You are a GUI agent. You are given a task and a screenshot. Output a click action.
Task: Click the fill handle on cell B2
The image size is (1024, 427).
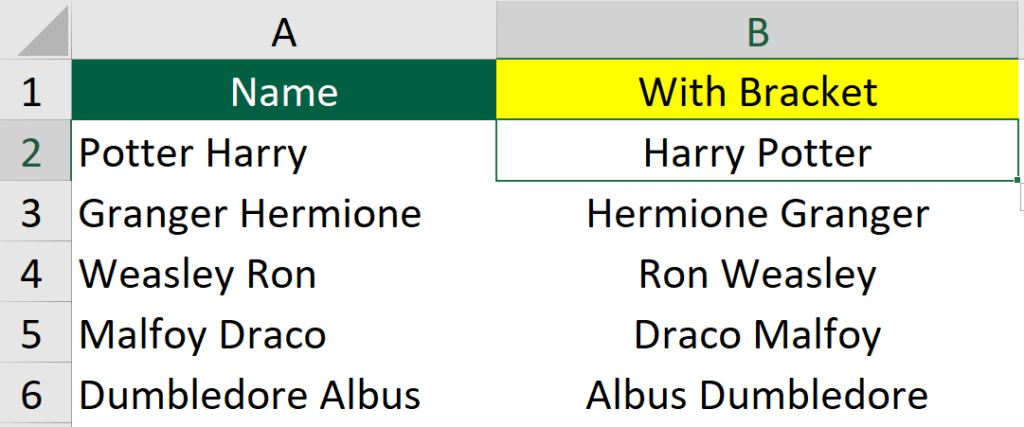click(x=1018, y=180)
